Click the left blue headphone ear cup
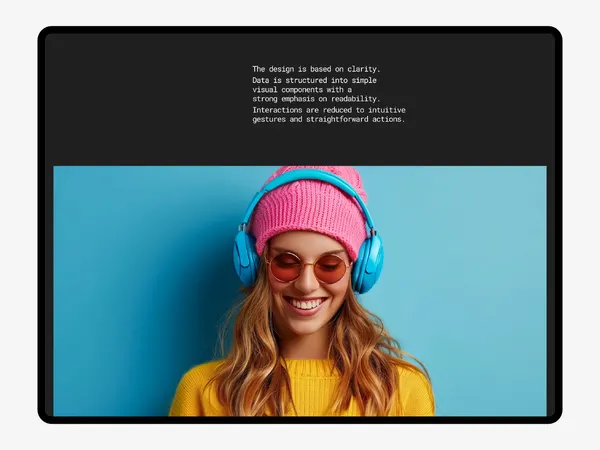 point(246,259)
